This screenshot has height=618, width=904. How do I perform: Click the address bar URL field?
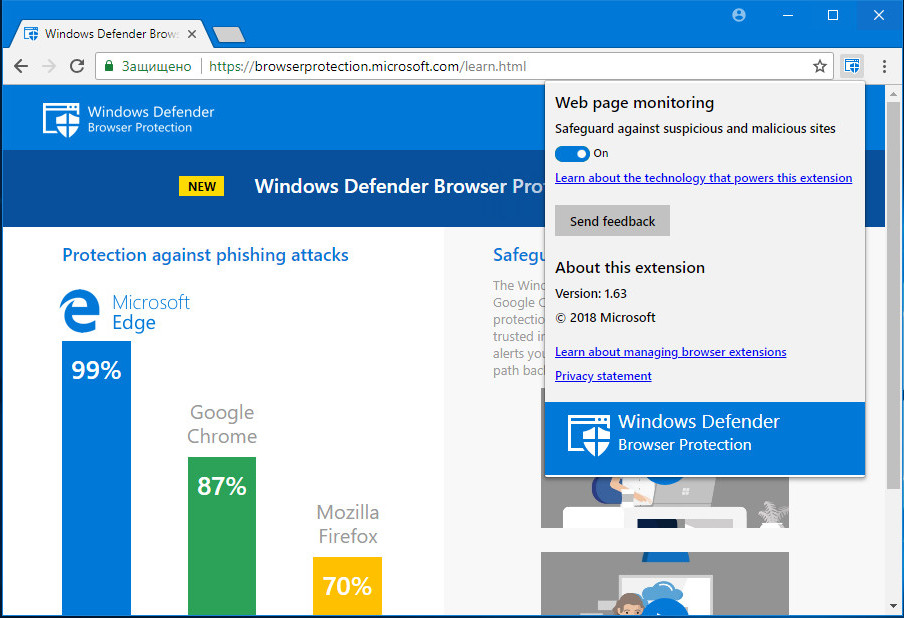[x=464, y=66]
